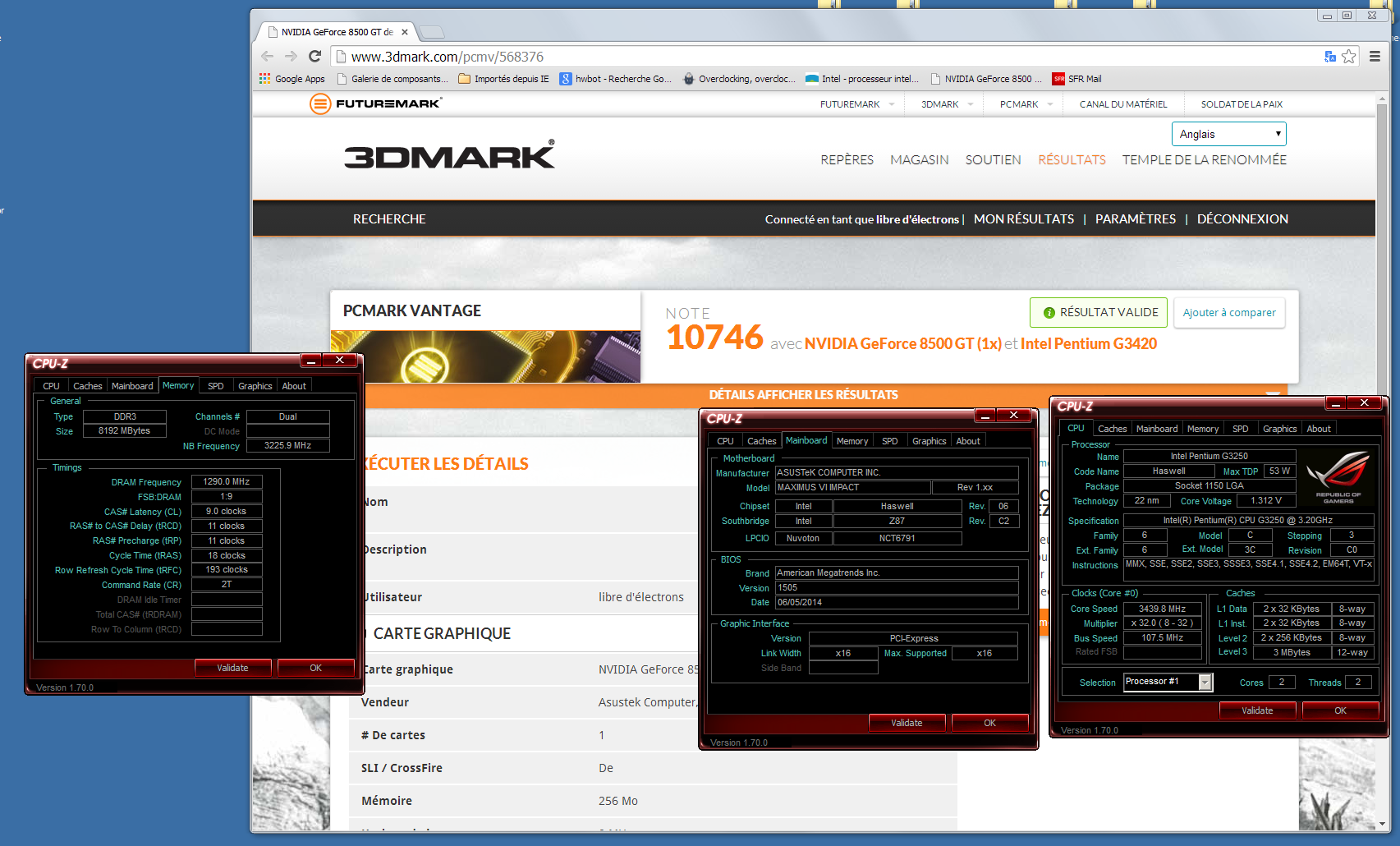
Task: Click DÉCONNEXION link
Action: pos(1242,218)
